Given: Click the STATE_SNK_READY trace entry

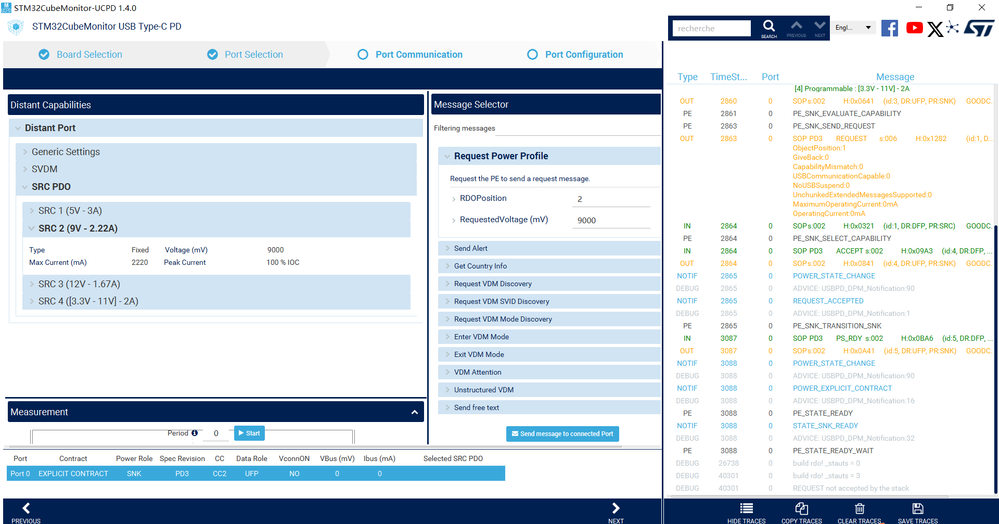Looking at the screenshot, I should point(825,426).
